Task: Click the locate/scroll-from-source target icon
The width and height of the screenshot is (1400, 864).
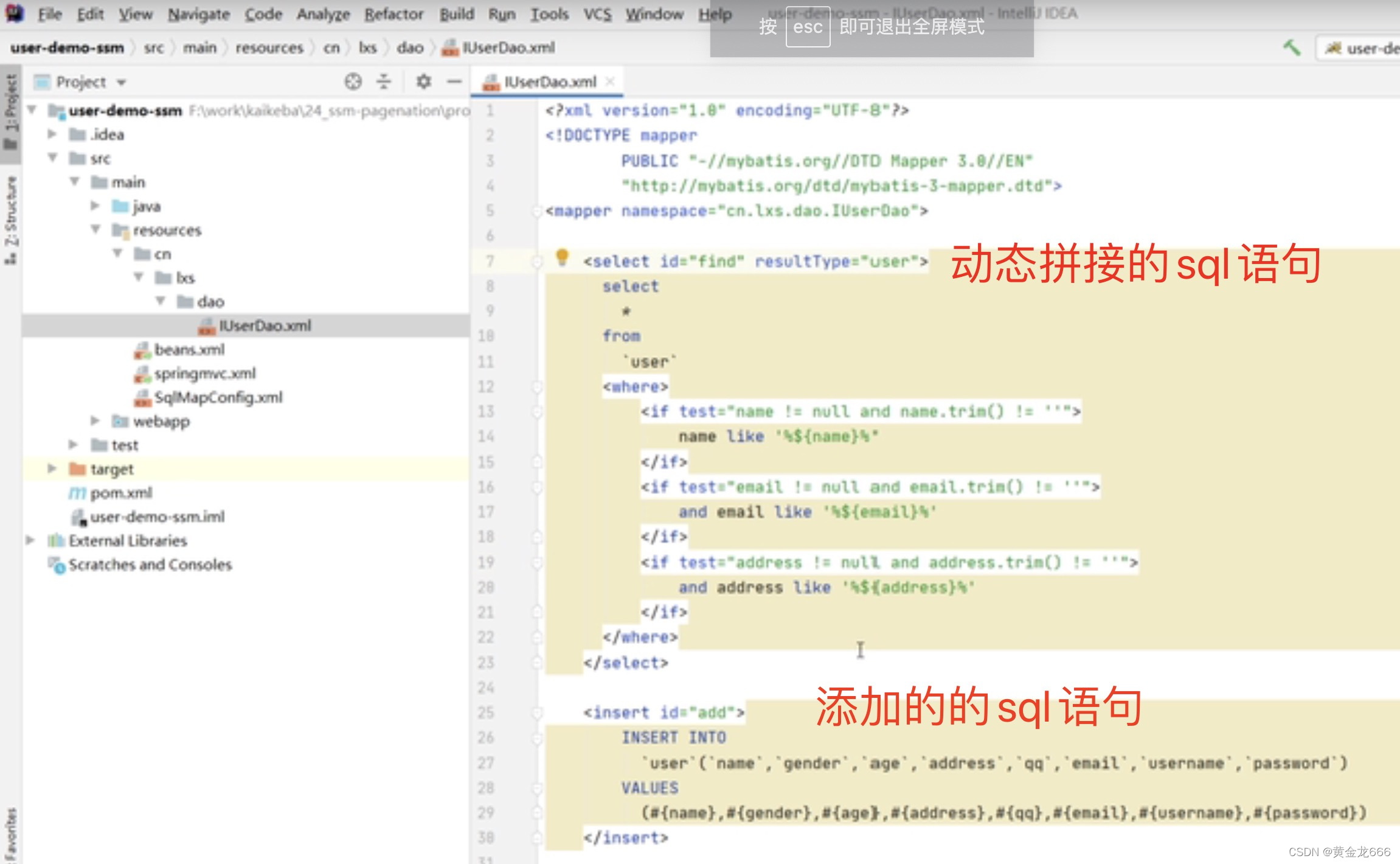Action: 353,82
